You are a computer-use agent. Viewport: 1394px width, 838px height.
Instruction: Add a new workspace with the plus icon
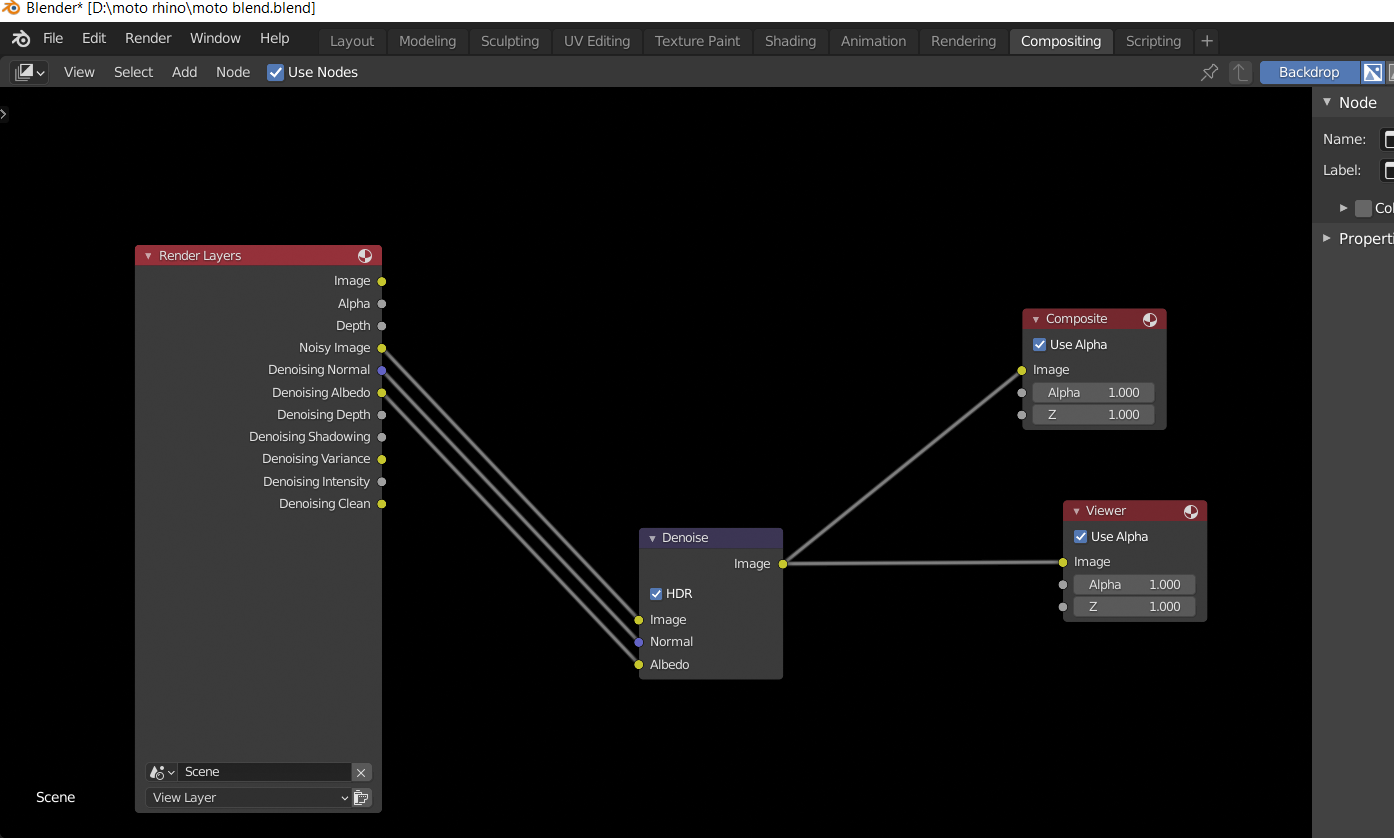[x=1207, y=41]
